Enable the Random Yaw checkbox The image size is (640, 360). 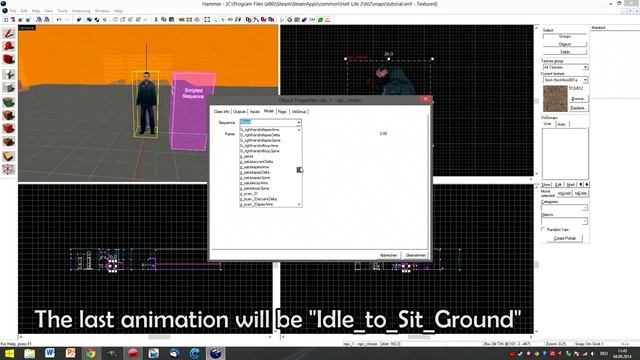[543, 229]
